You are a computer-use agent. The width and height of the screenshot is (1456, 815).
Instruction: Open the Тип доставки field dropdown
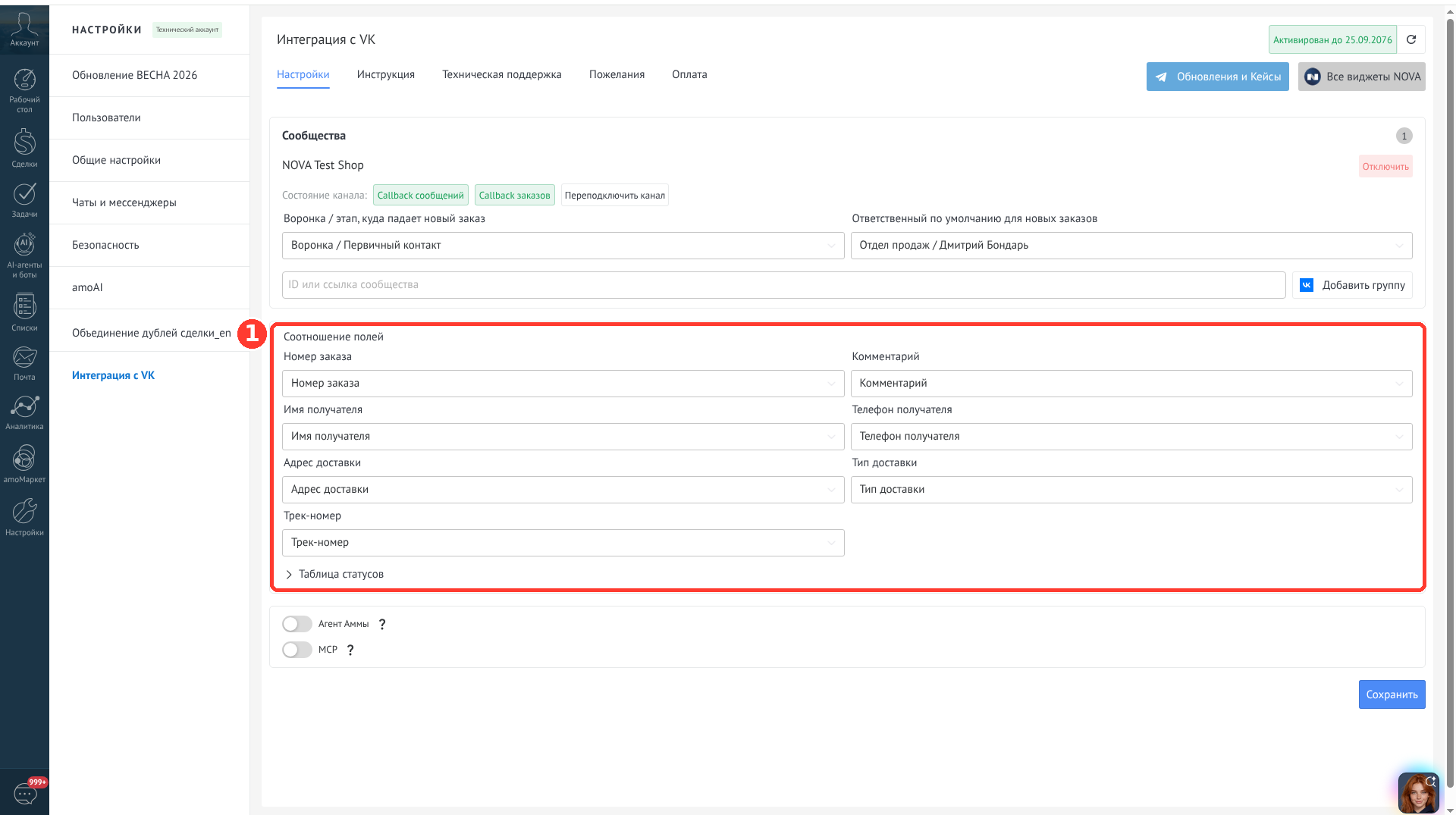tap(1131, 490)
